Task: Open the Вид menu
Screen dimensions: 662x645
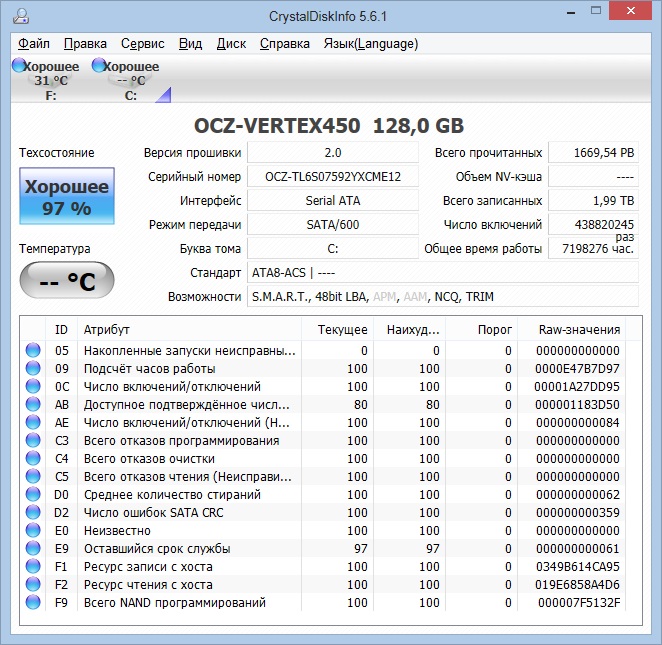Action: pyautogui.click(x=190, y=44)
